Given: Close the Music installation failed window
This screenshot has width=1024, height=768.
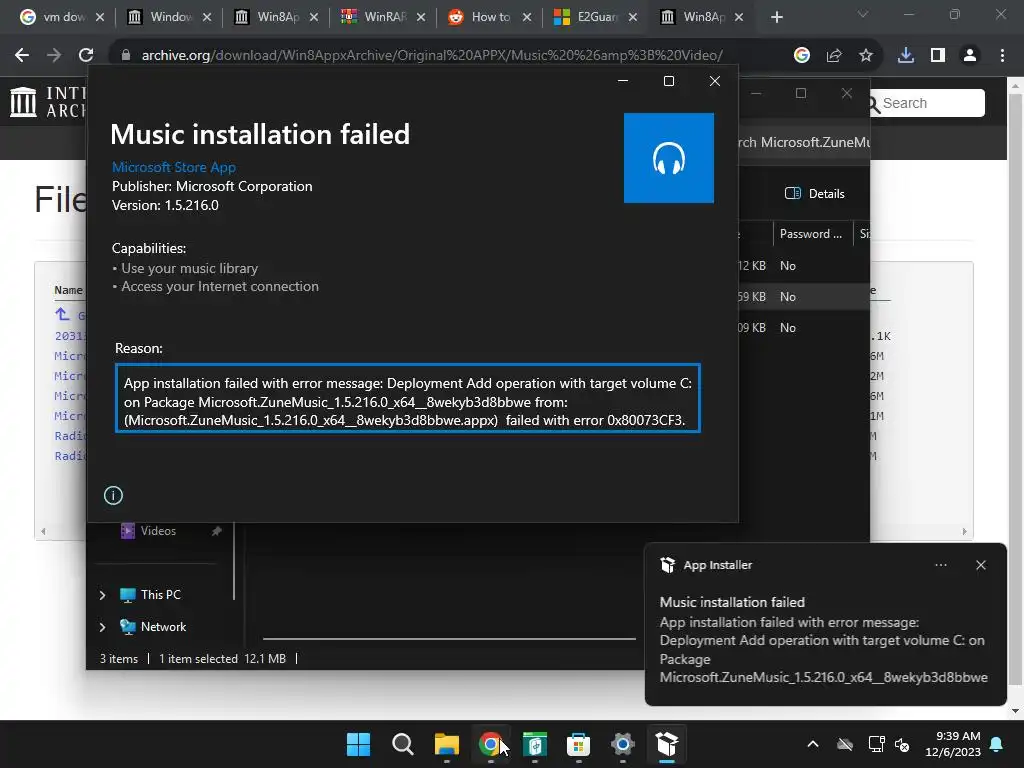Looking at the screenshot, I should point(715,81).
